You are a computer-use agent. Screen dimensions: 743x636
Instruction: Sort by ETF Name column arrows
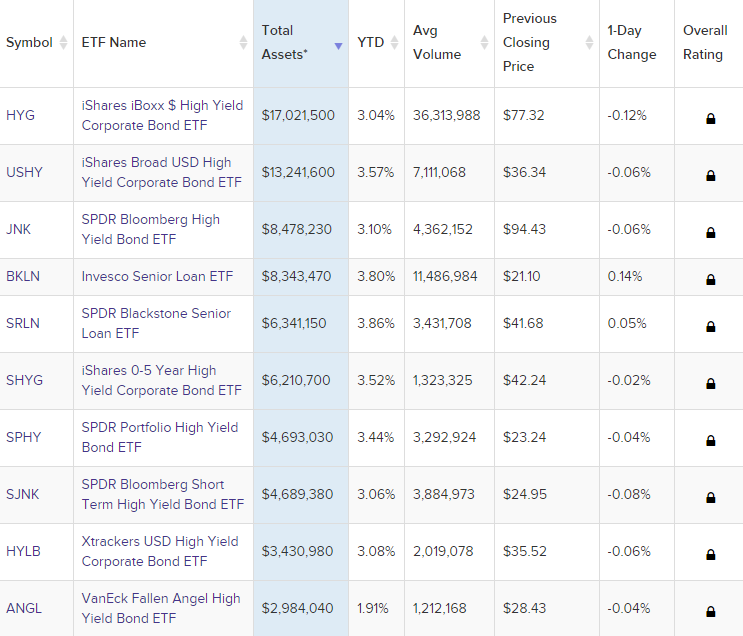click(243, 43)
